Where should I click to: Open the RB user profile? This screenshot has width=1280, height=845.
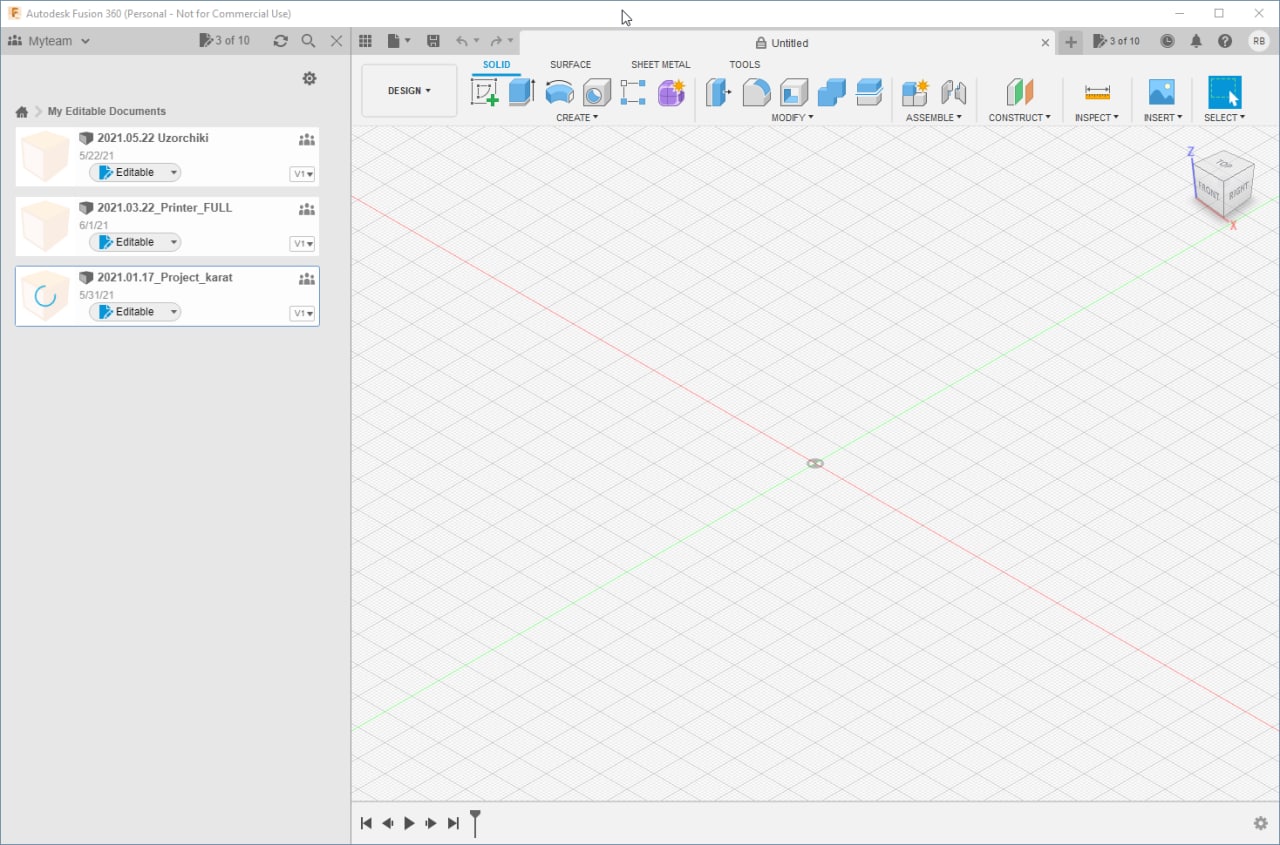tap(1258, 41)
